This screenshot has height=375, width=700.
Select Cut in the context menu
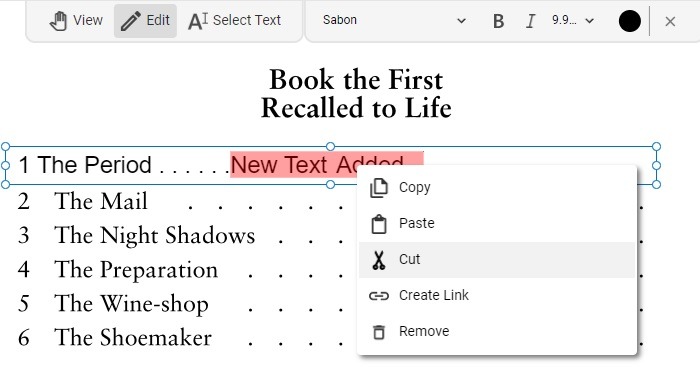[x=497, y=259]
